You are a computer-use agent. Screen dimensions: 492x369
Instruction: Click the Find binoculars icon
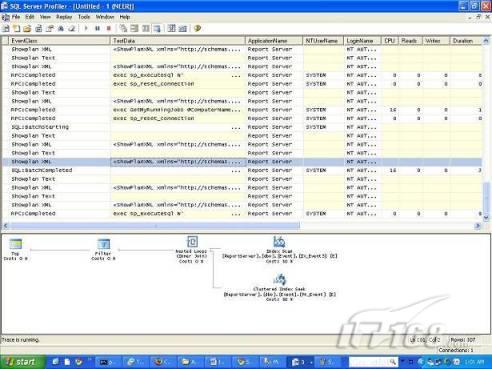pyautogui.click(x=61, y=29)
